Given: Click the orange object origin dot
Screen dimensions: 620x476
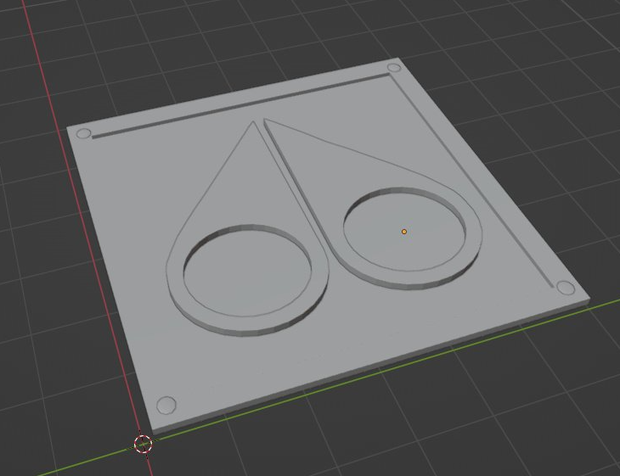Looking at the screenshot, I should pos(404,232).
